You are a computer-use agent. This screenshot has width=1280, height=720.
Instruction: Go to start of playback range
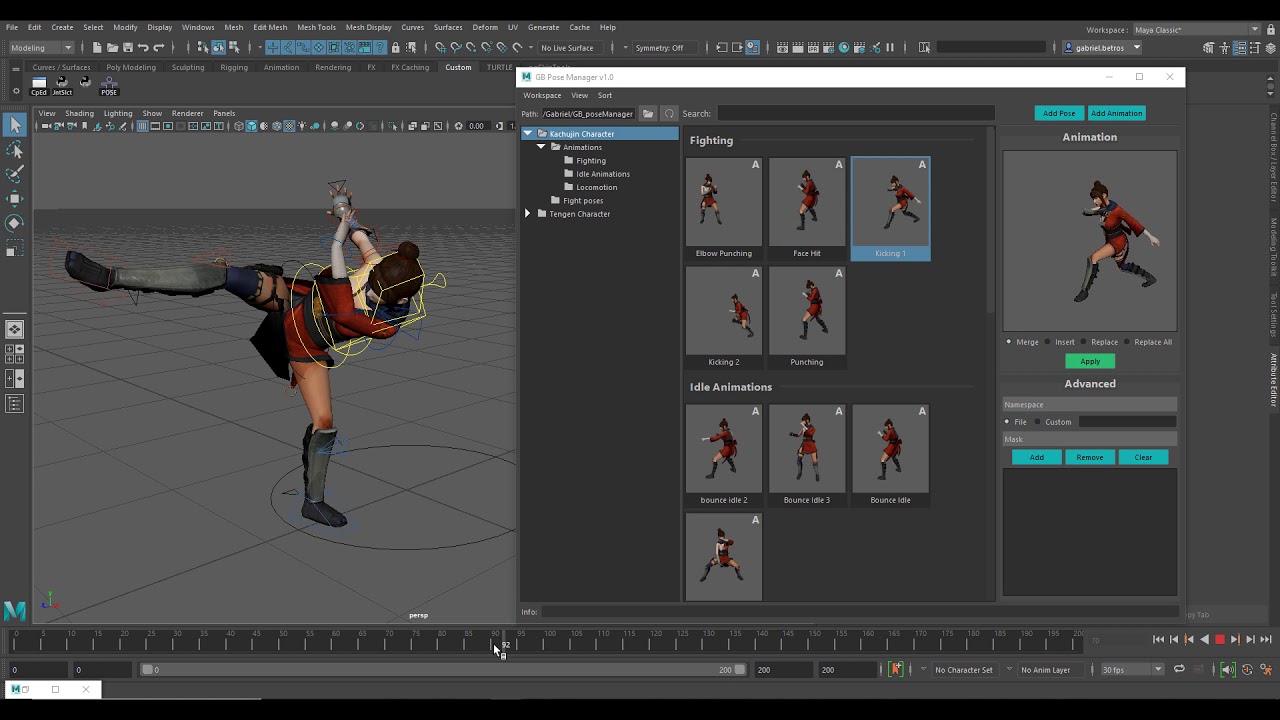point(1158,639)
